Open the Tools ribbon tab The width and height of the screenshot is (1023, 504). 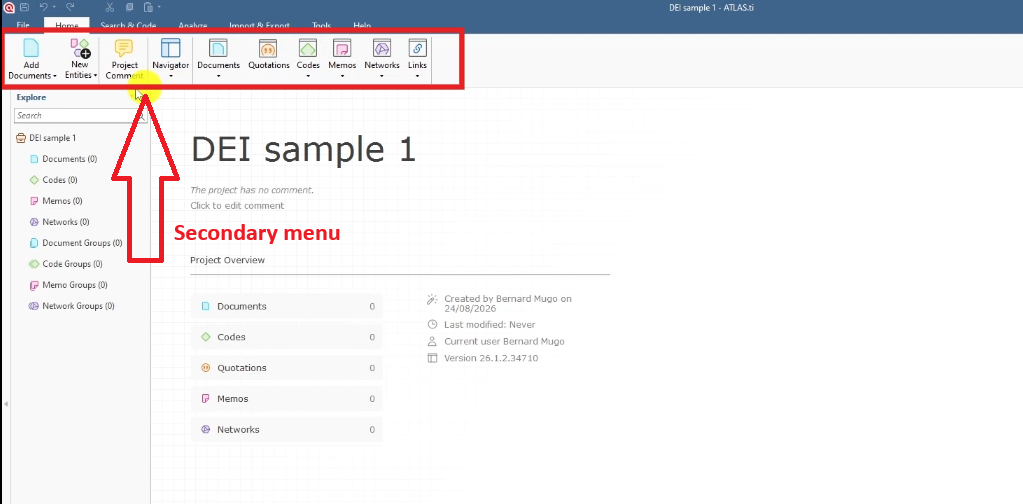coord(322,25)
